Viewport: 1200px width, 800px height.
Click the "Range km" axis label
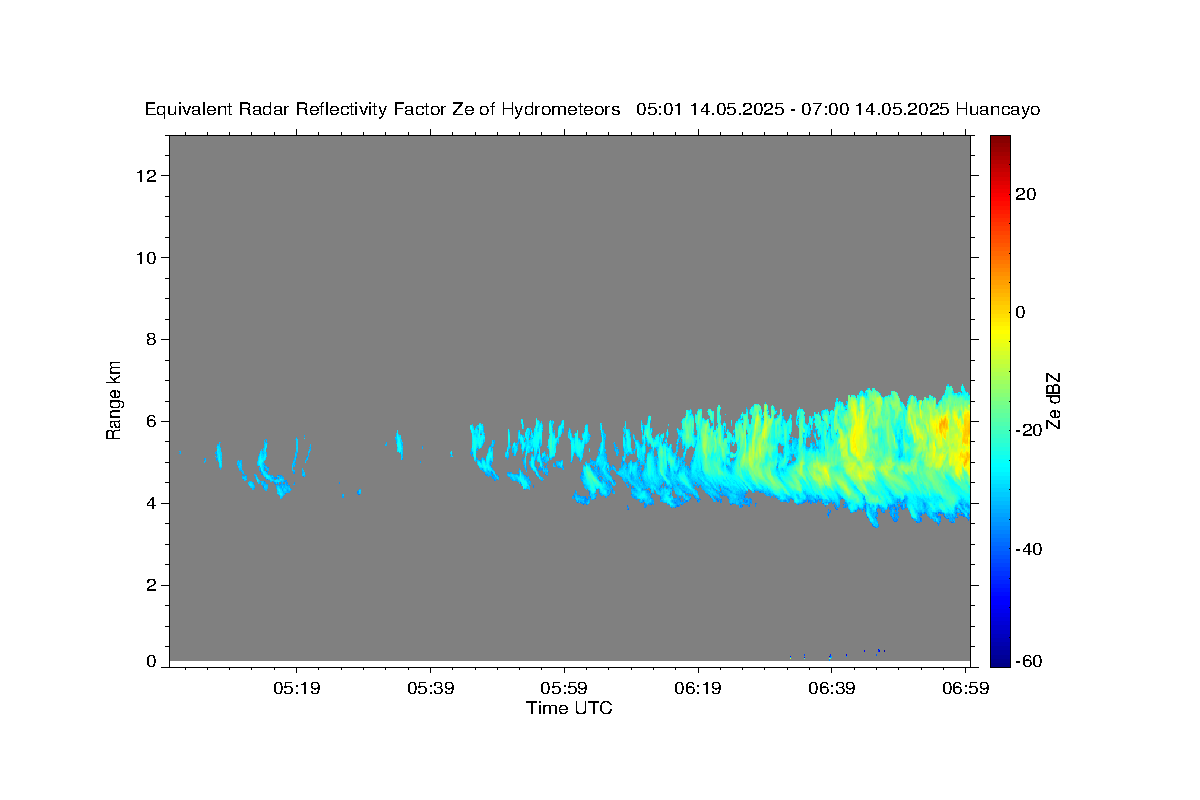click(115, 400)
